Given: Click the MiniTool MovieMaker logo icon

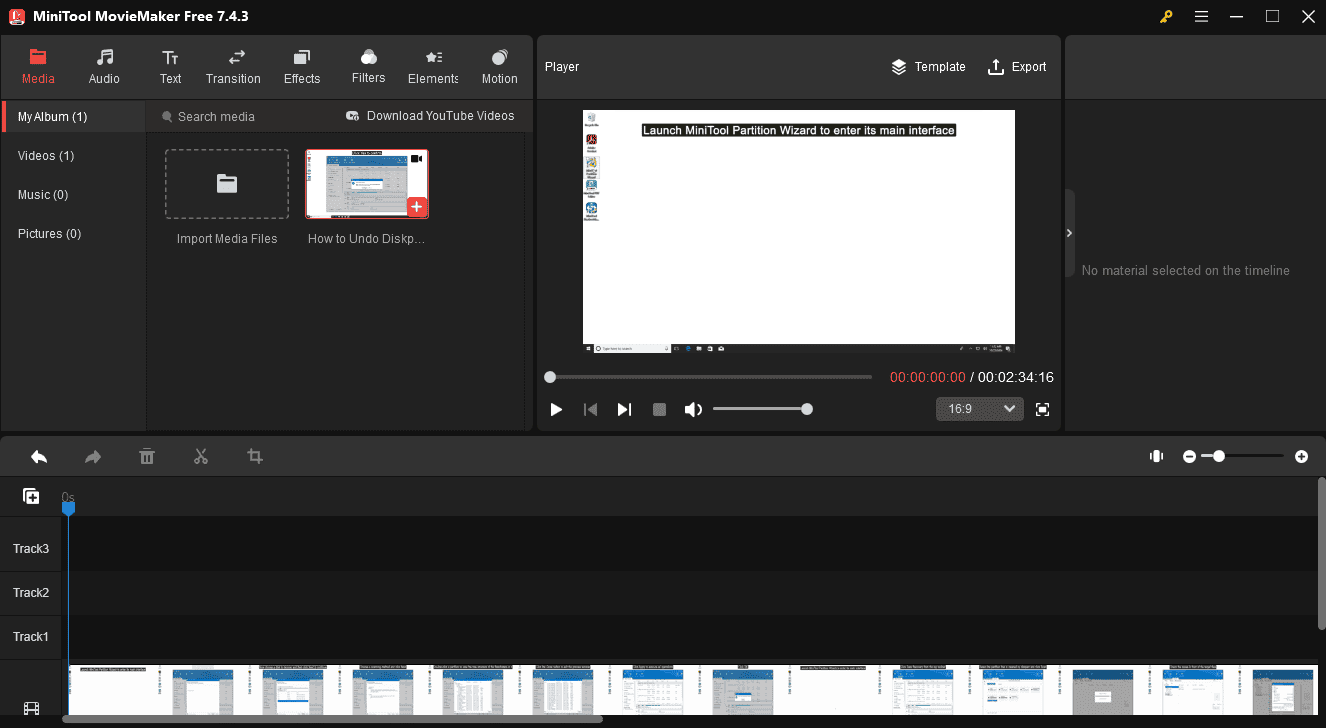Looking at the screenshot, I should pyautogui.click(x=17, y=16).
